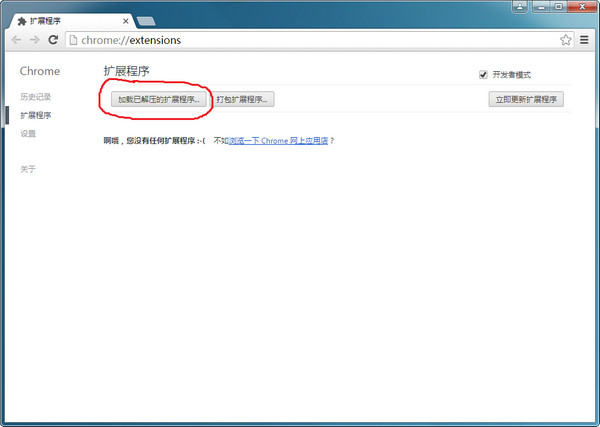The height and width of the screenshot is (427, 600).
Task: Click the no-extensions message text
Action: (x=155, y=141)
